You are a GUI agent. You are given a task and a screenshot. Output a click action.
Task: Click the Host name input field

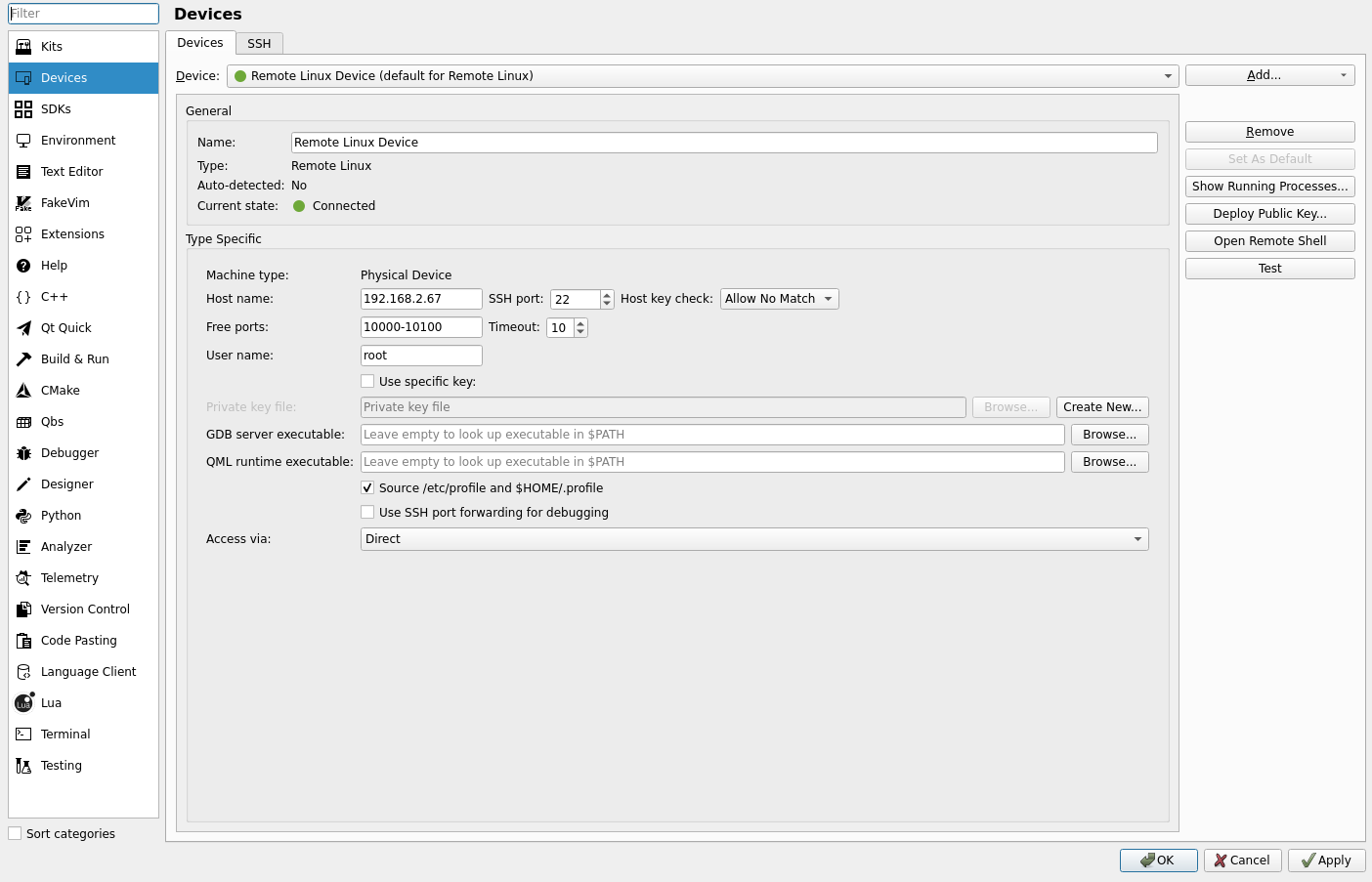[x=420, y=299]
